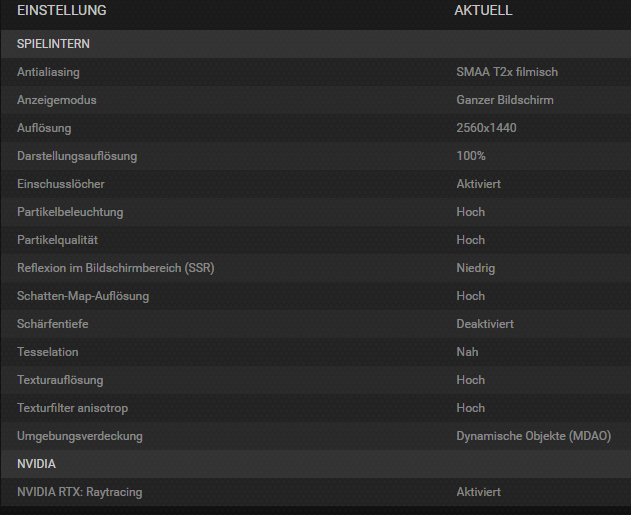The image size is (631, 515).
Task: Click the Partikelqualität Hoch value
Action: (470, 240)
